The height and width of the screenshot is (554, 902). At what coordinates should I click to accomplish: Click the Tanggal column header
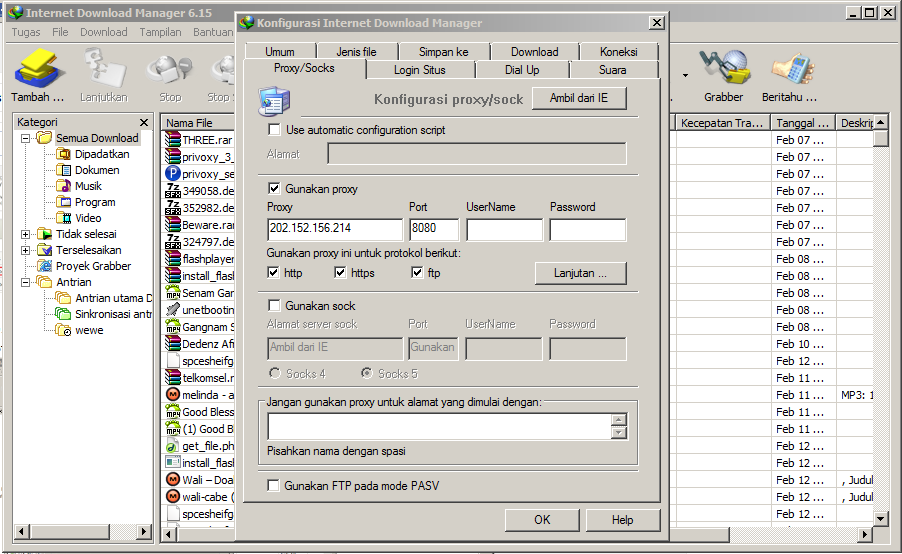803,123
